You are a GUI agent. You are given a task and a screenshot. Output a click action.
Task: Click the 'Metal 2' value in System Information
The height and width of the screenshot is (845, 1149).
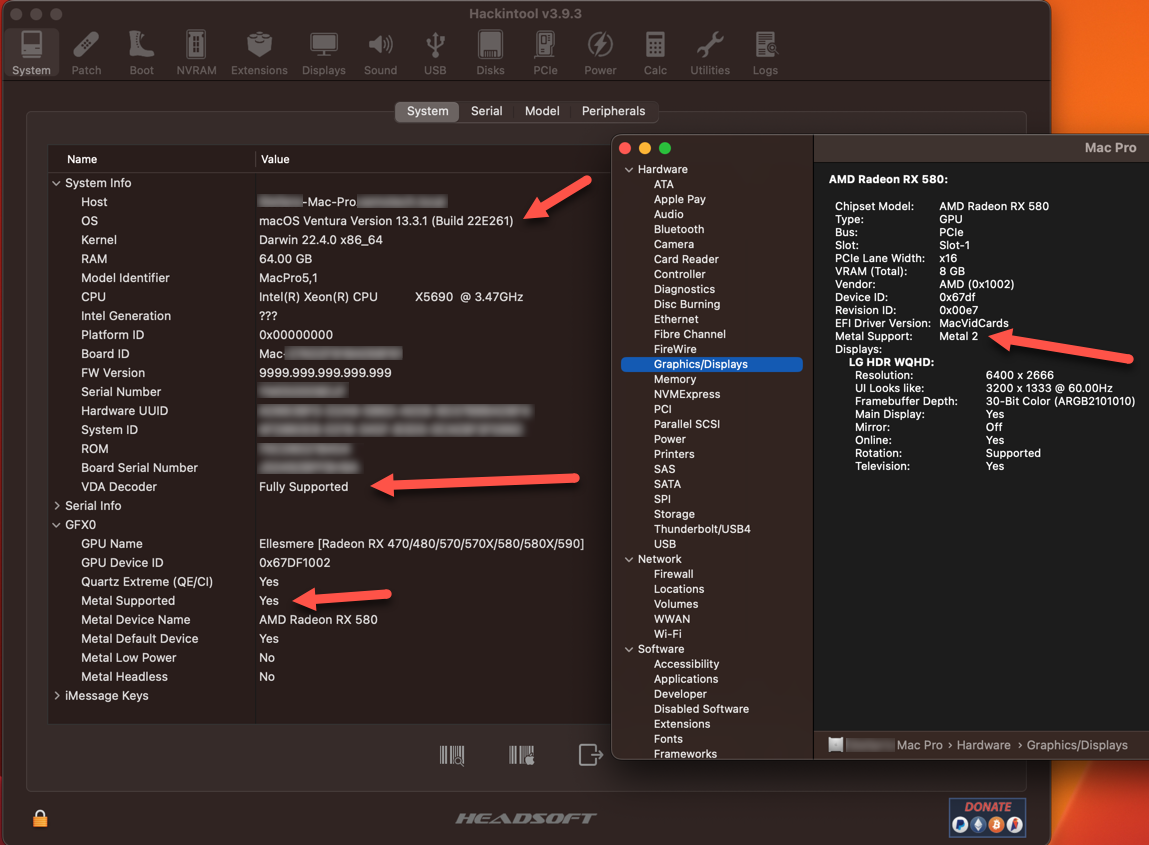tap(958, 336)
